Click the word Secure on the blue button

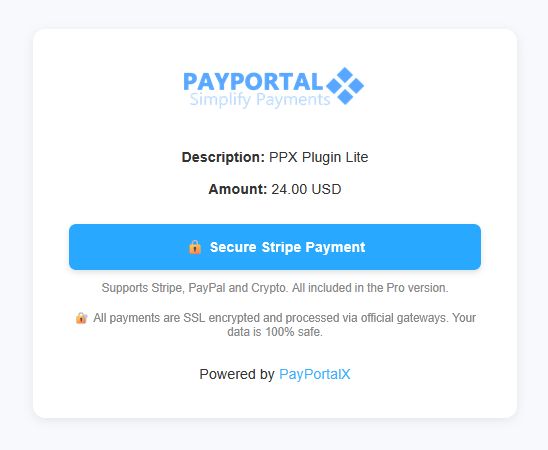coord(233,247)
